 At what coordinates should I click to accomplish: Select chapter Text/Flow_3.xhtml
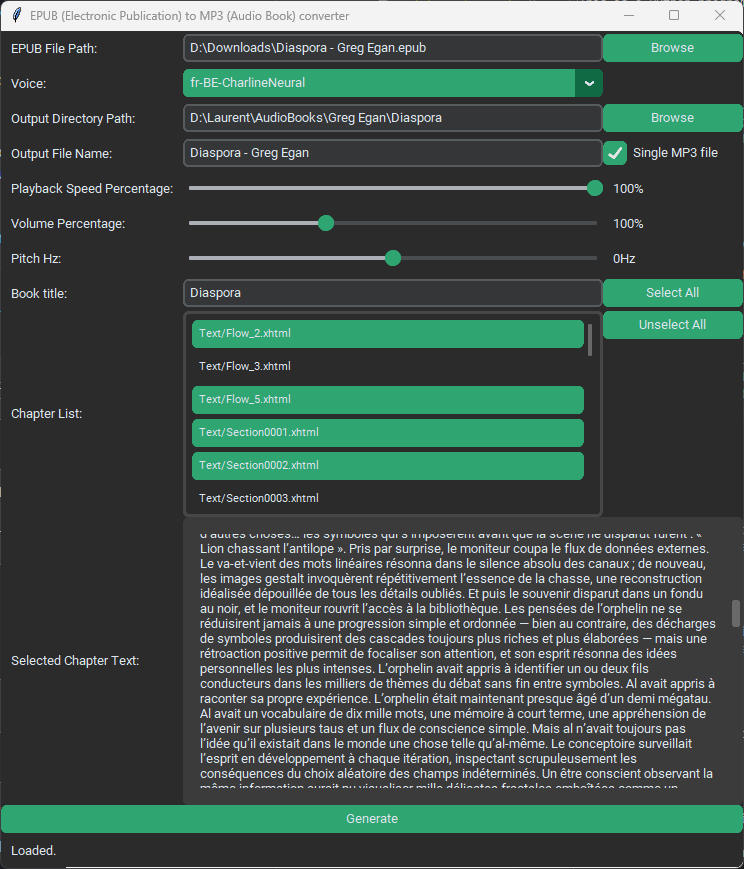point(388,366)
